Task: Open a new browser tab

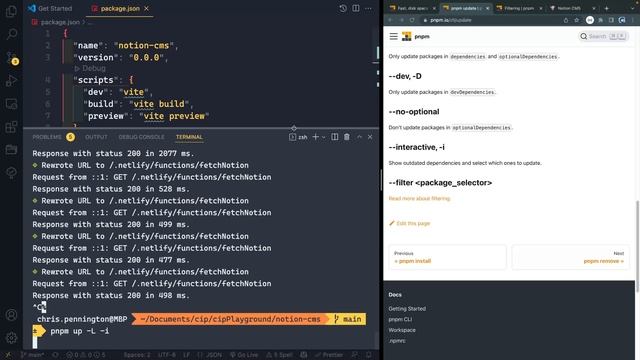Action: (x=607, y=8)
